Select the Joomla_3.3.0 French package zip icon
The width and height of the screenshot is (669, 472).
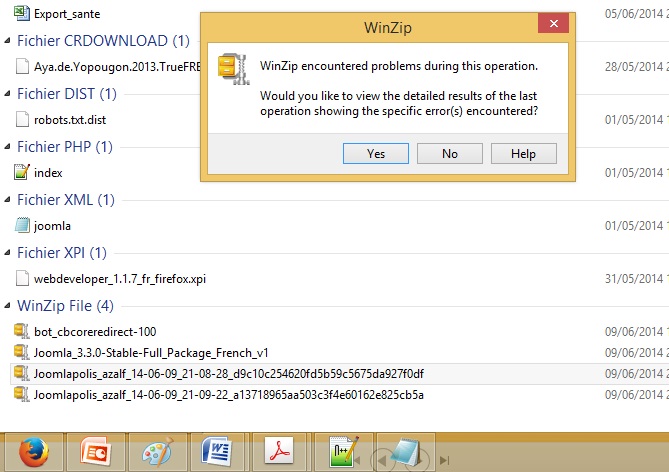click(21, 352)
